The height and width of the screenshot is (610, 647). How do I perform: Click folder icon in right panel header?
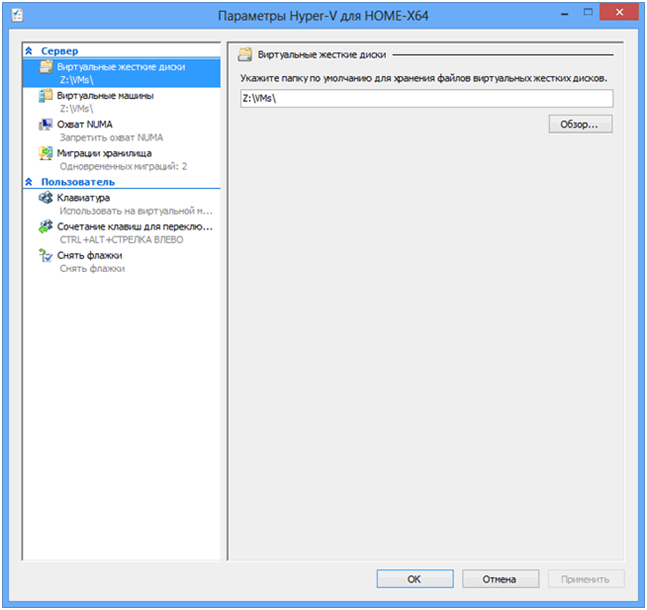[245, 54]
